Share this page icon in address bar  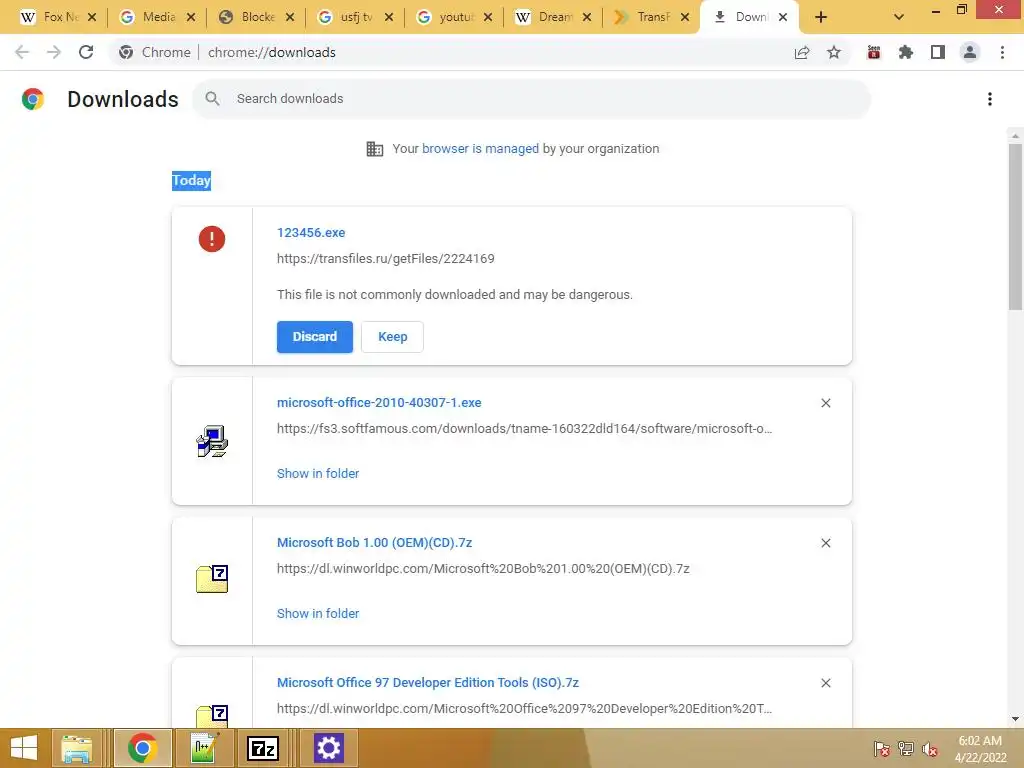[x=802, y=52]
